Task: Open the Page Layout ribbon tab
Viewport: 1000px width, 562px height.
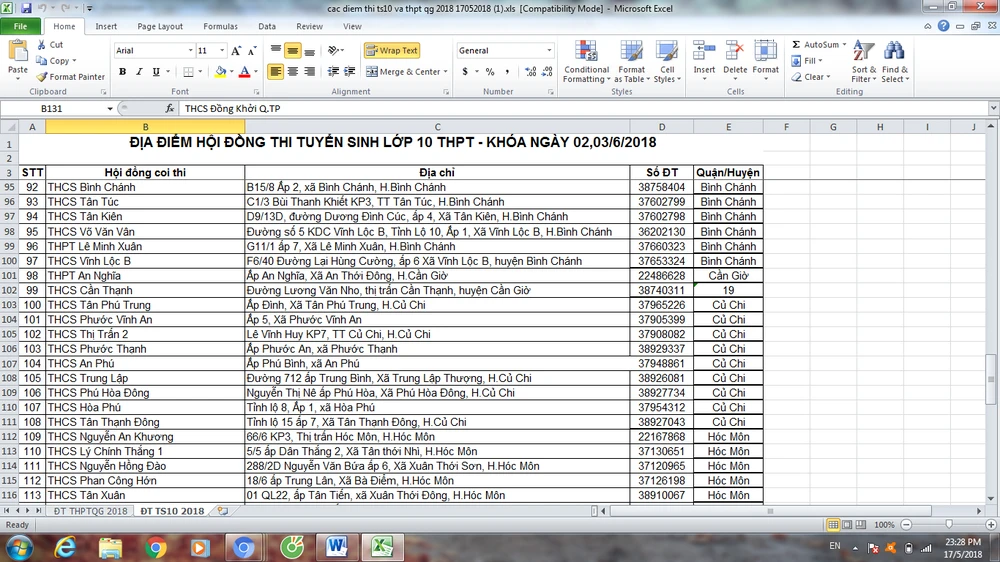Action: (160, 27)
